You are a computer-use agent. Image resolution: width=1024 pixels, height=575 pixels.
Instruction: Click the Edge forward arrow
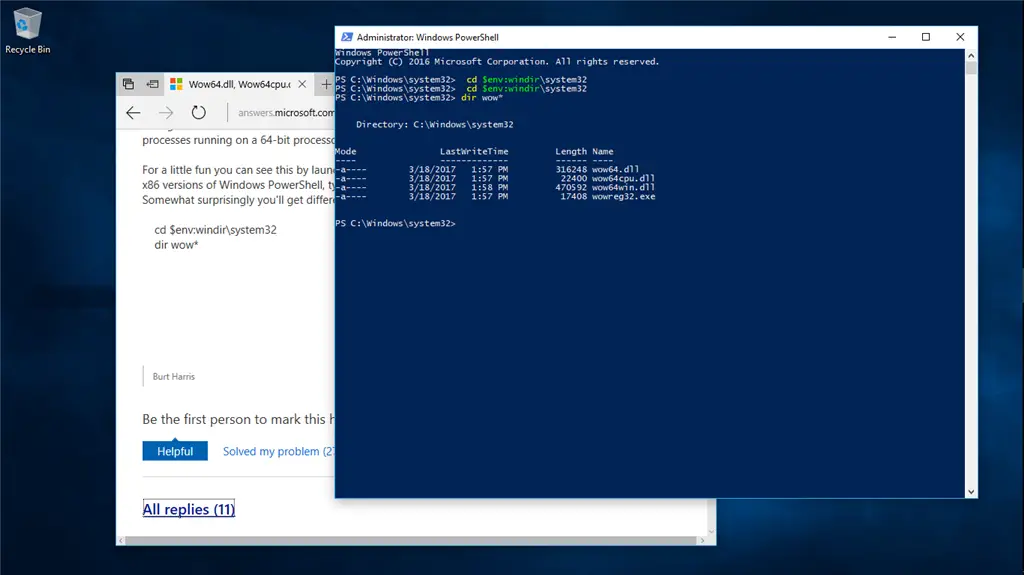pyautogui.click(x=166, y=112)
